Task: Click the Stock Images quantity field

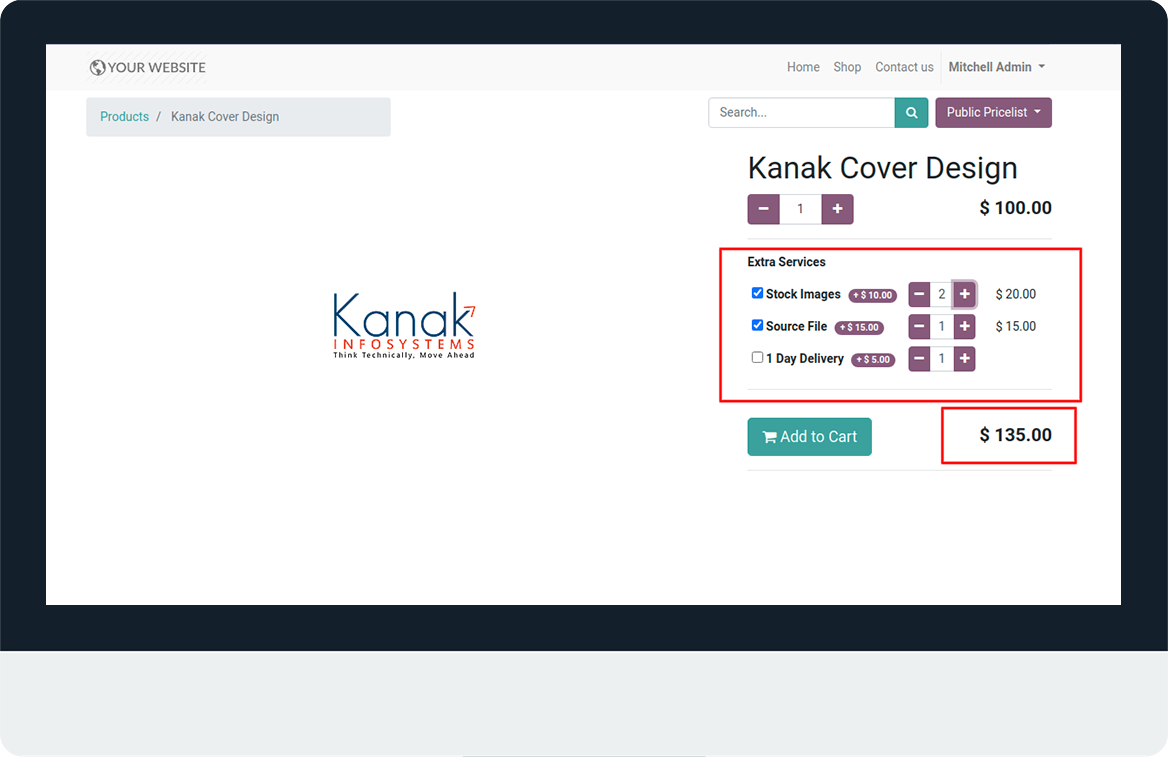Action: coord(942,294)
